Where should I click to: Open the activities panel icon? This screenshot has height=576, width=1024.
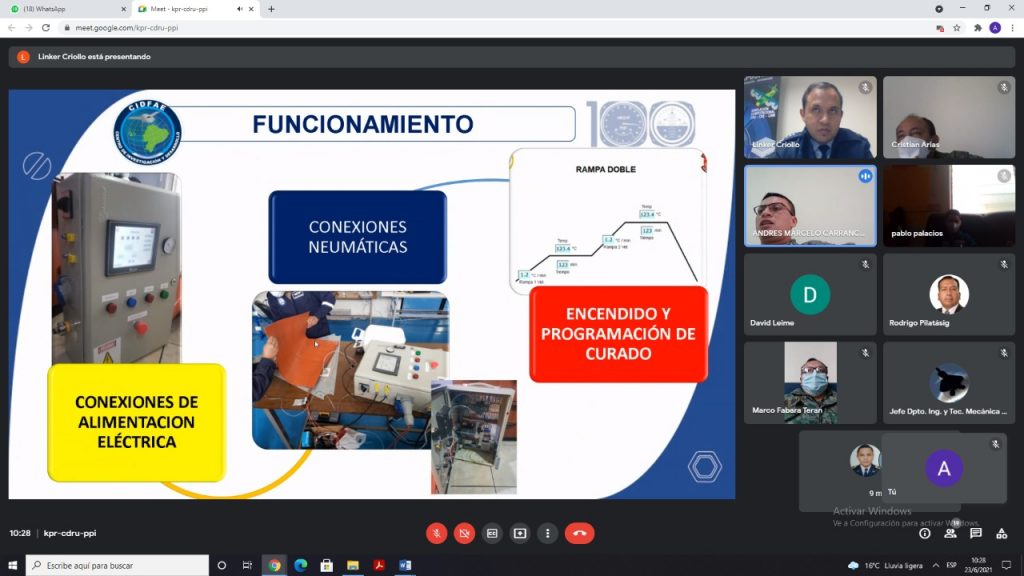[x=1002, y=533]
